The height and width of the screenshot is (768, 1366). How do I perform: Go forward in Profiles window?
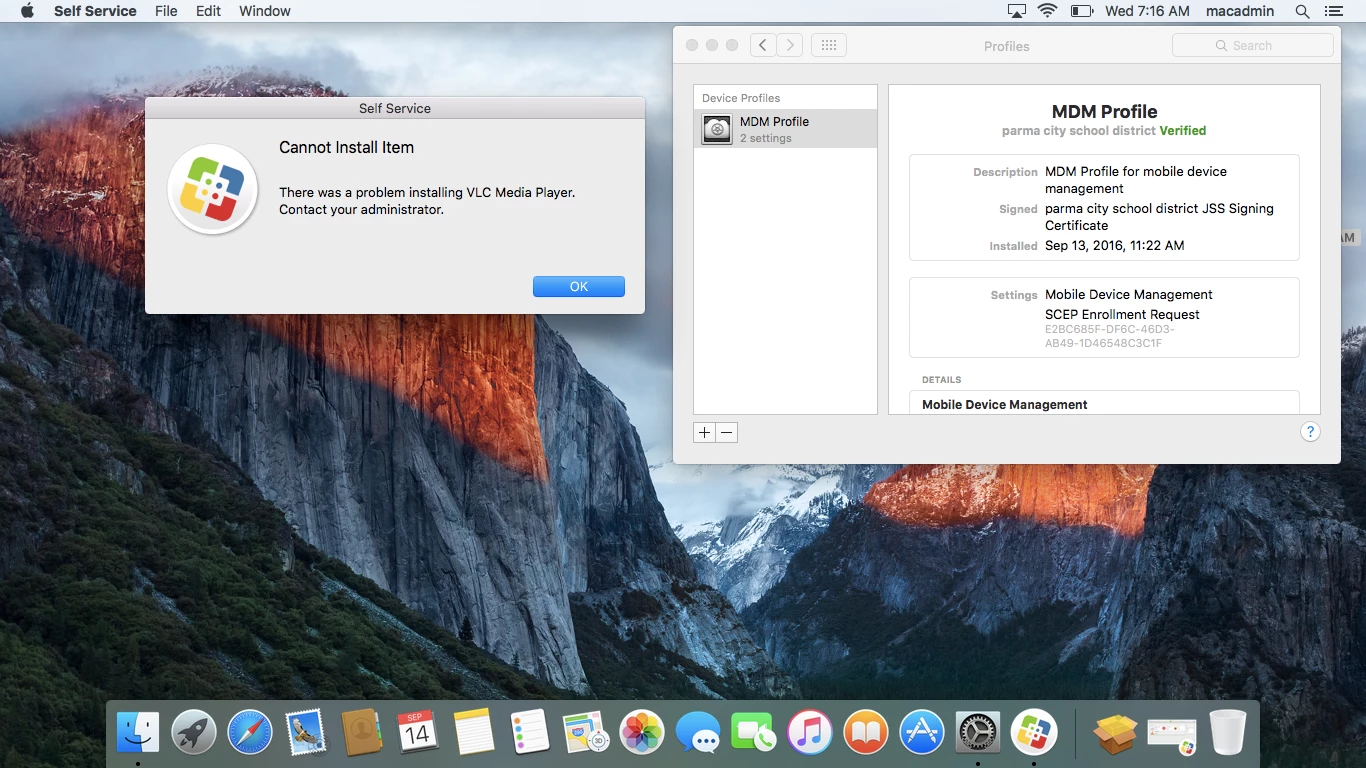[790, 45]
